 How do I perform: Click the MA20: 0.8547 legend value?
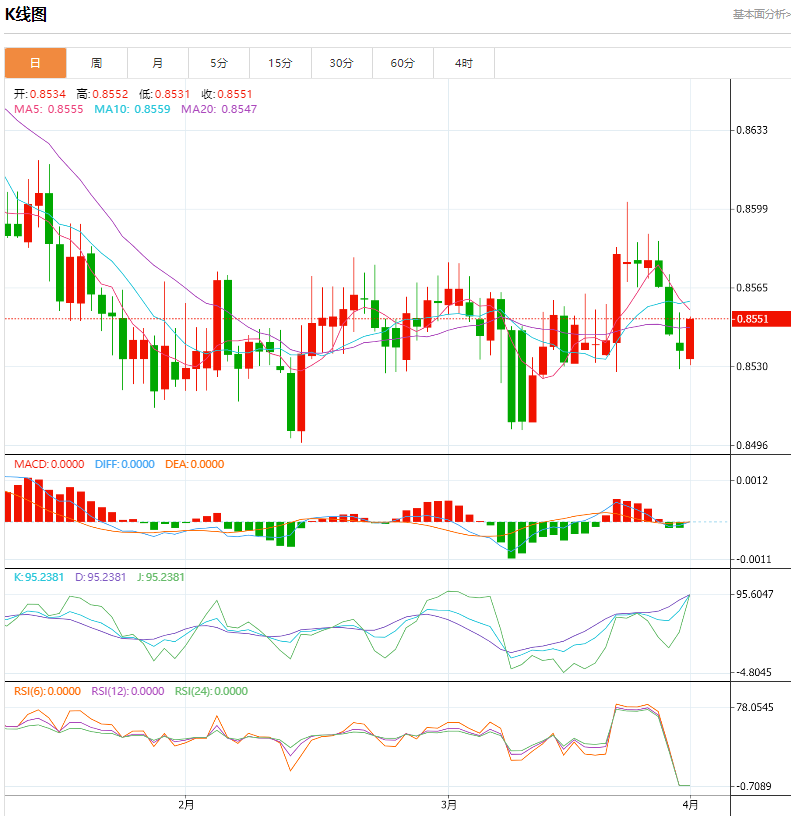click(x=219, y=109)
